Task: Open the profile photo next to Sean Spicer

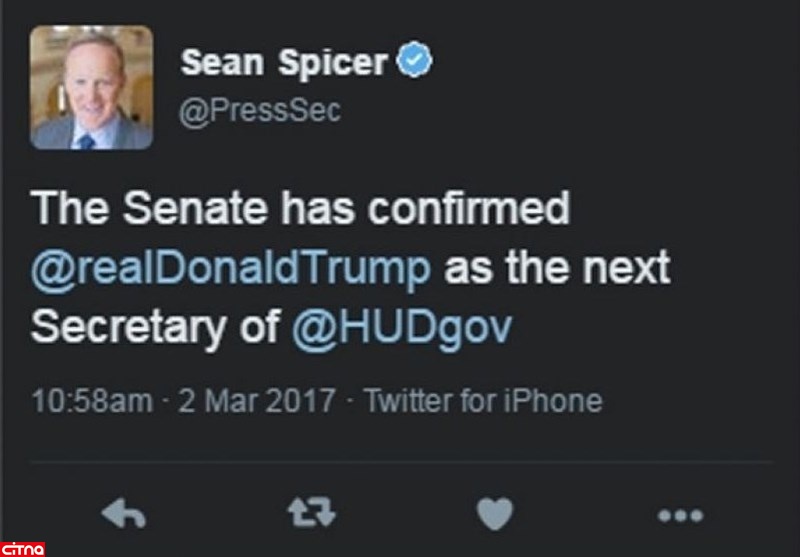Action: [92, 88]
